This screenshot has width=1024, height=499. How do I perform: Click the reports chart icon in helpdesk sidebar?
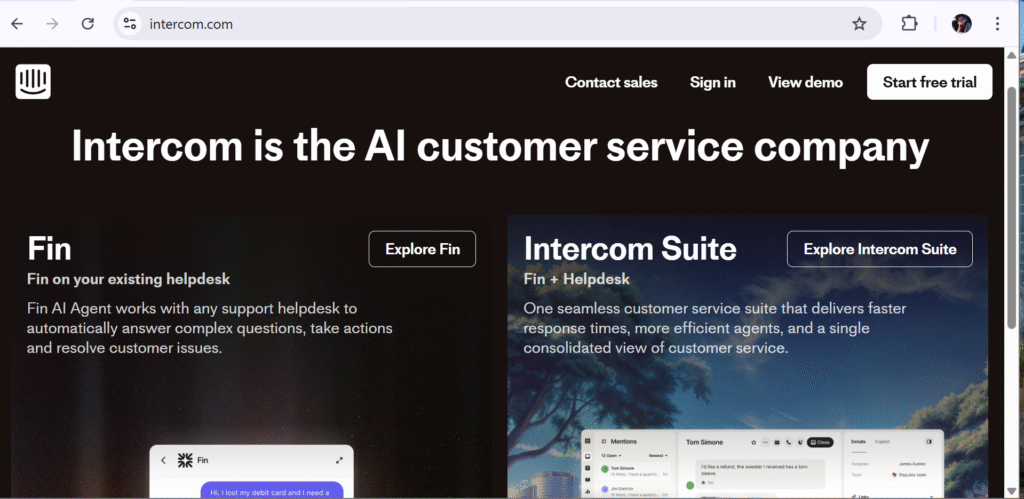click(x=588, y=491)
